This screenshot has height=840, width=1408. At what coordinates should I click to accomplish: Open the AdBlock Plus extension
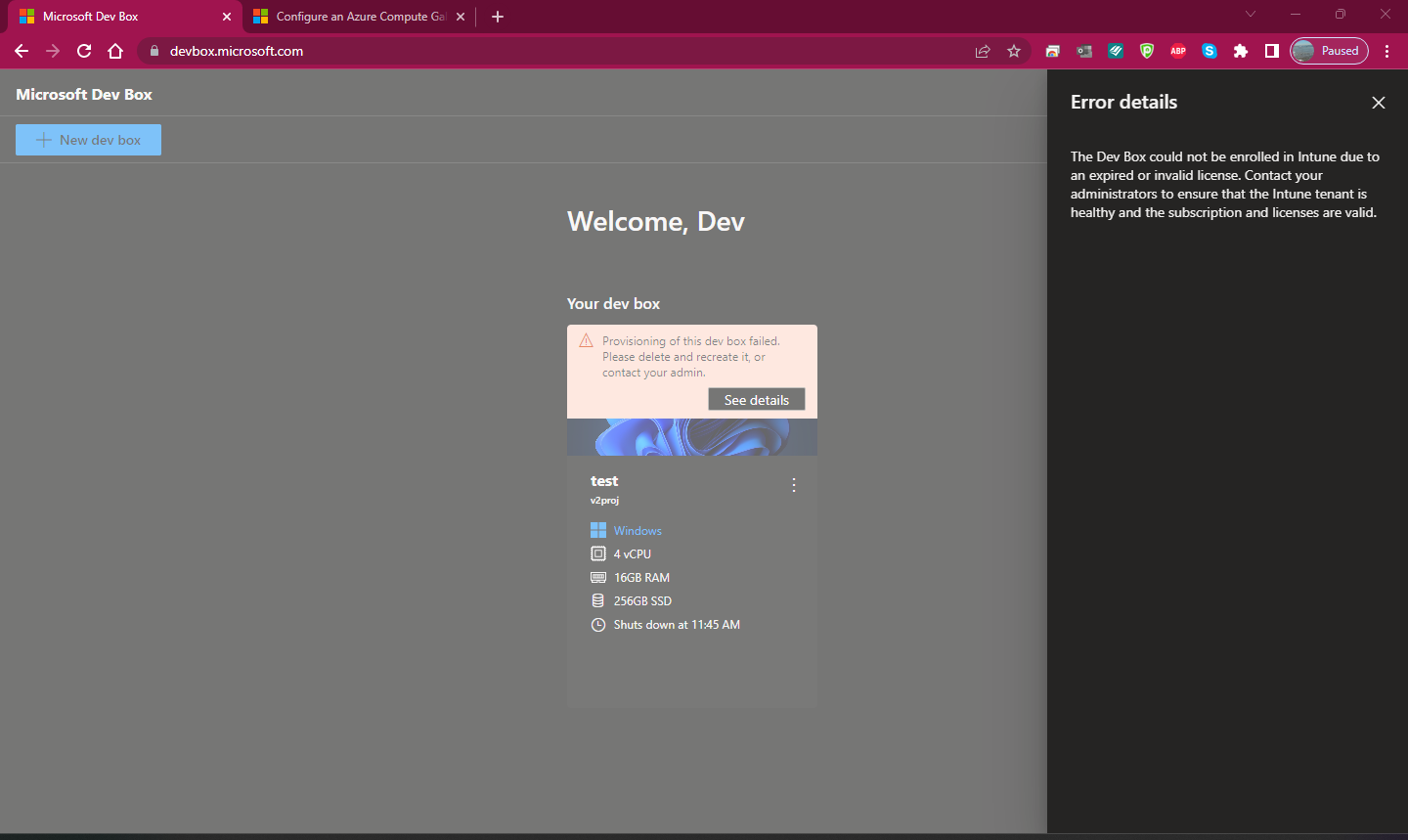pos(1178,51)
